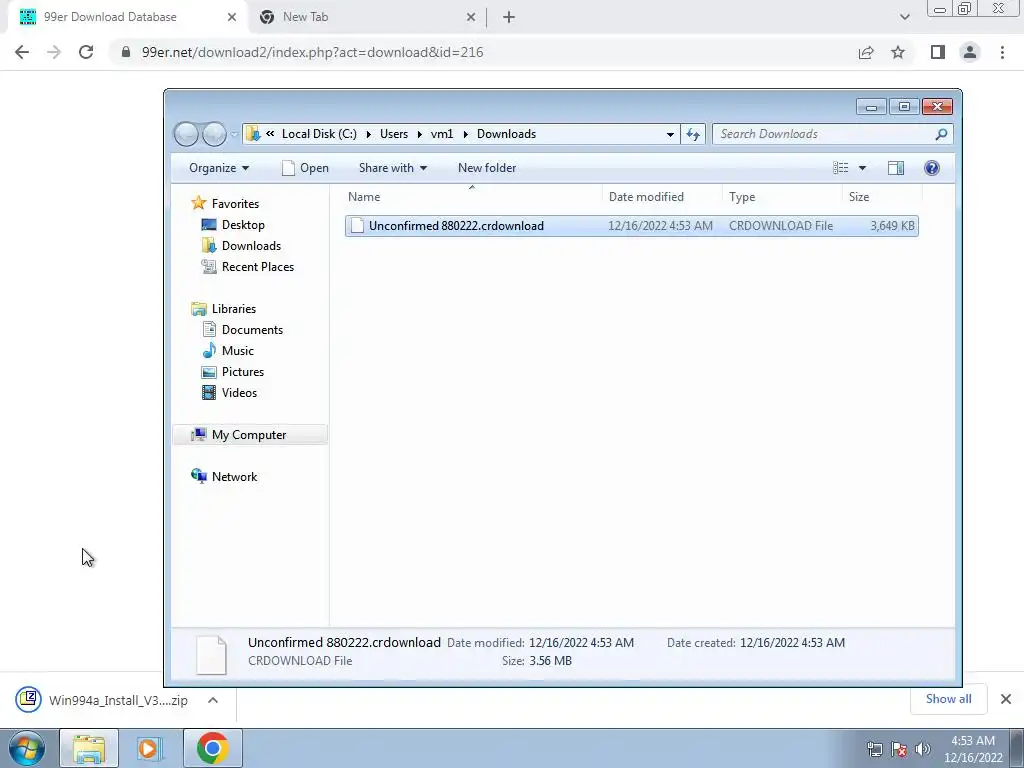Image resolution: width=1024 pixels, height=768 pixels.
Task: Create a New folder
Action: point(487,168)
